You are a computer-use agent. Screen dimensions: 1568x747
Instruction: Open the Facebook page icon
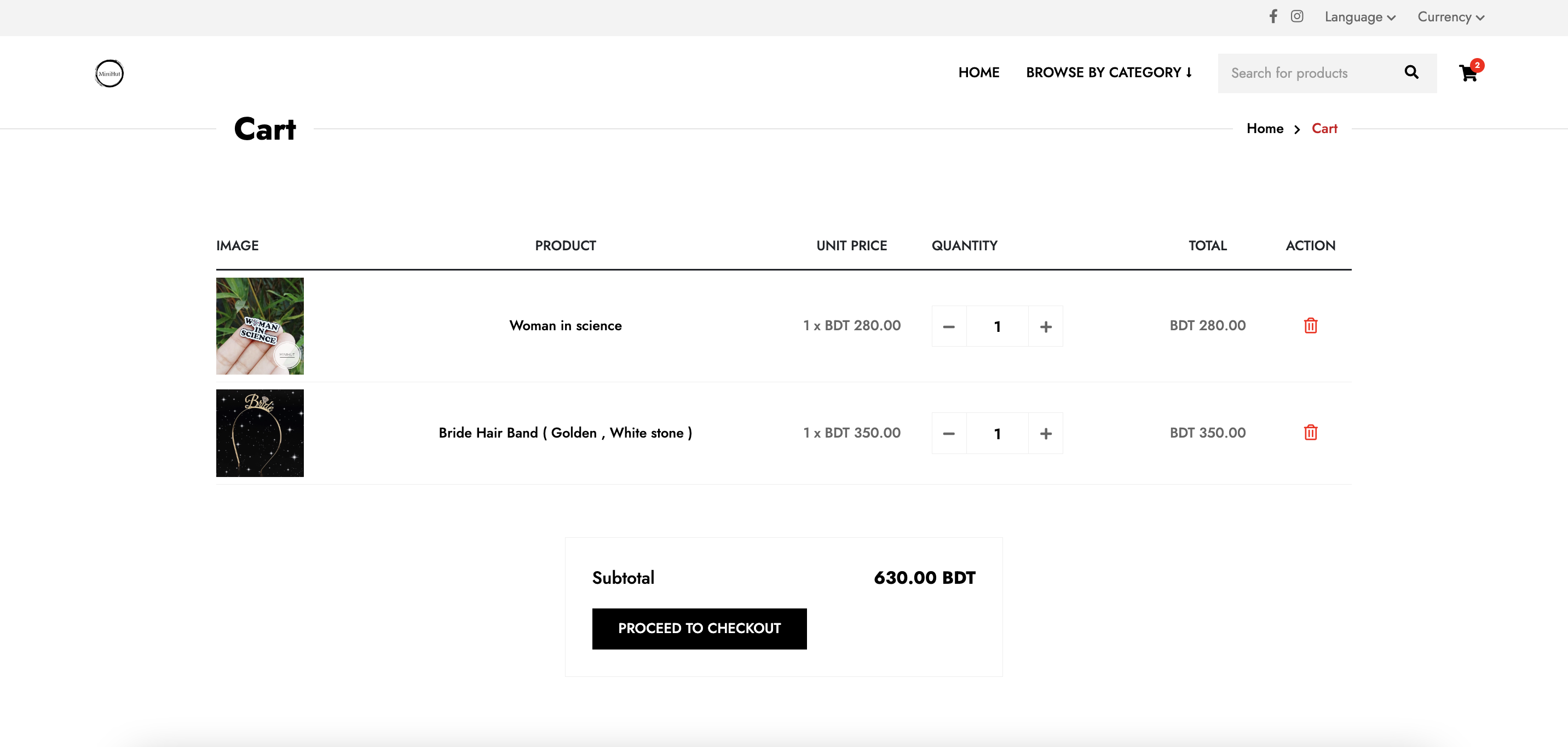1273,16
